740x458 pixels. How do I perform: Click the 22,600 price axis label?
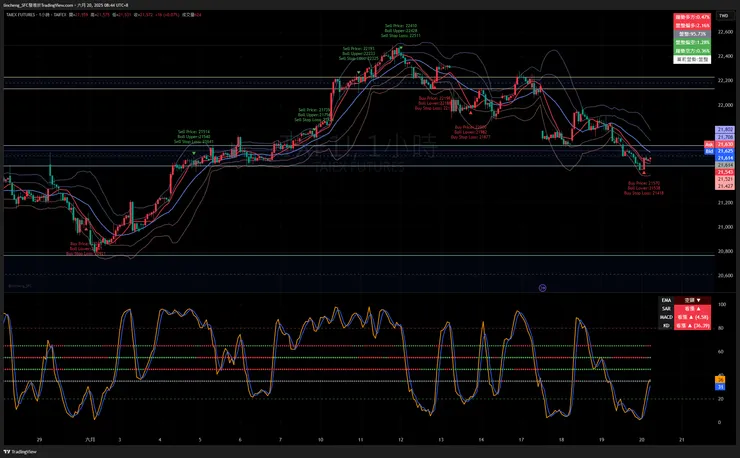coord(725,32)
